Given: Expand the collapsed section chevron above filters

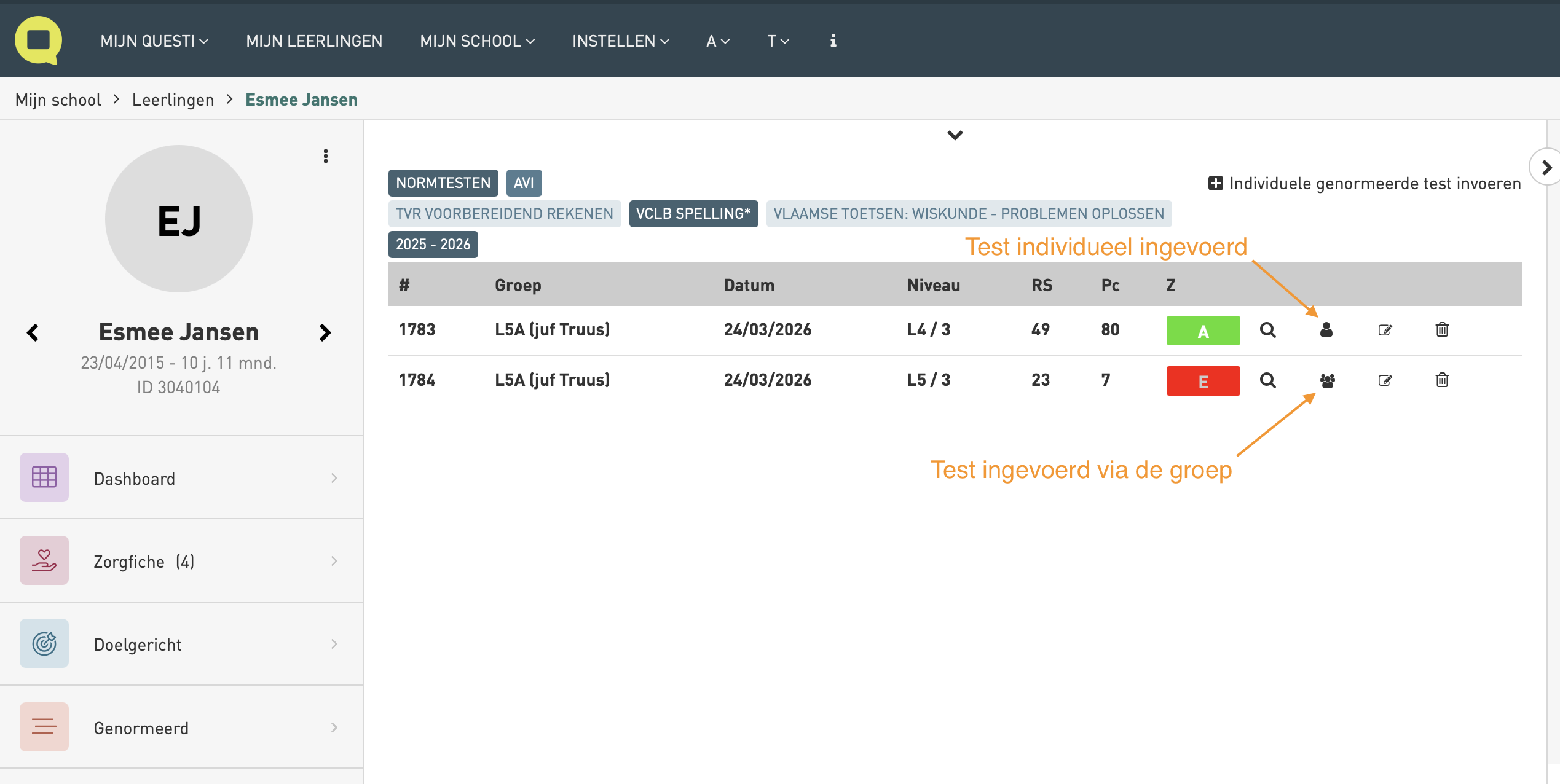Looking at the screenshot, I should click(955, 135).
